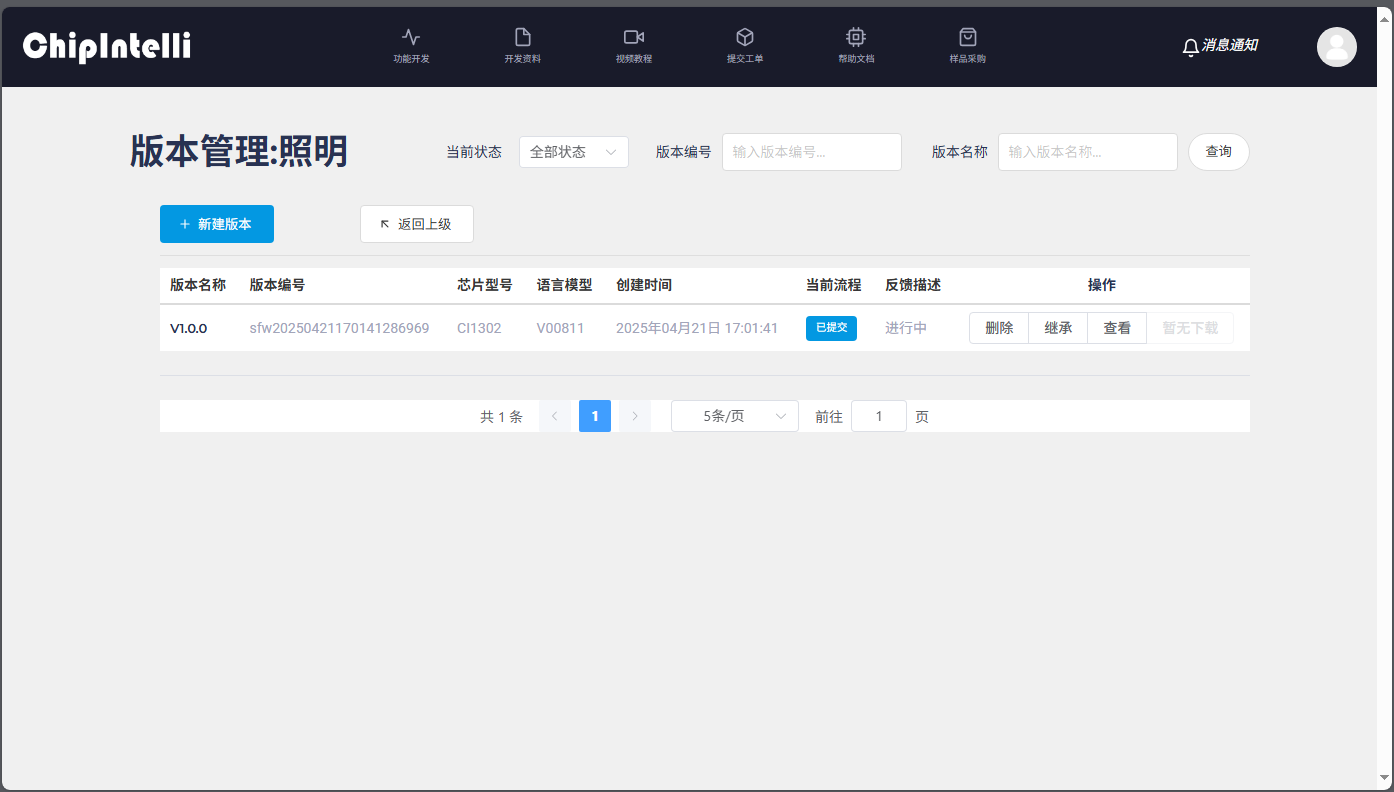Click 查看 for version V1.0.0

point(1117,328)
